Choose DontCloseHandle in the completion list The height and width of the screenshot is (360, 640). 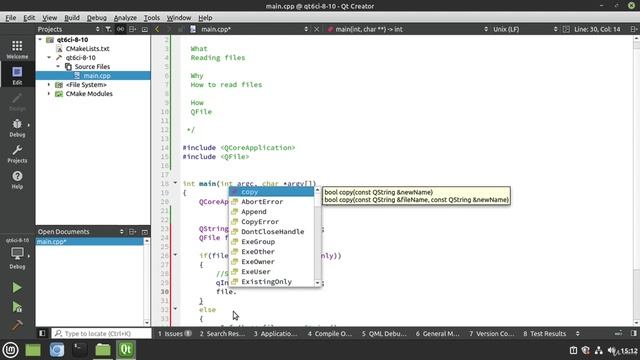[271, 231]
